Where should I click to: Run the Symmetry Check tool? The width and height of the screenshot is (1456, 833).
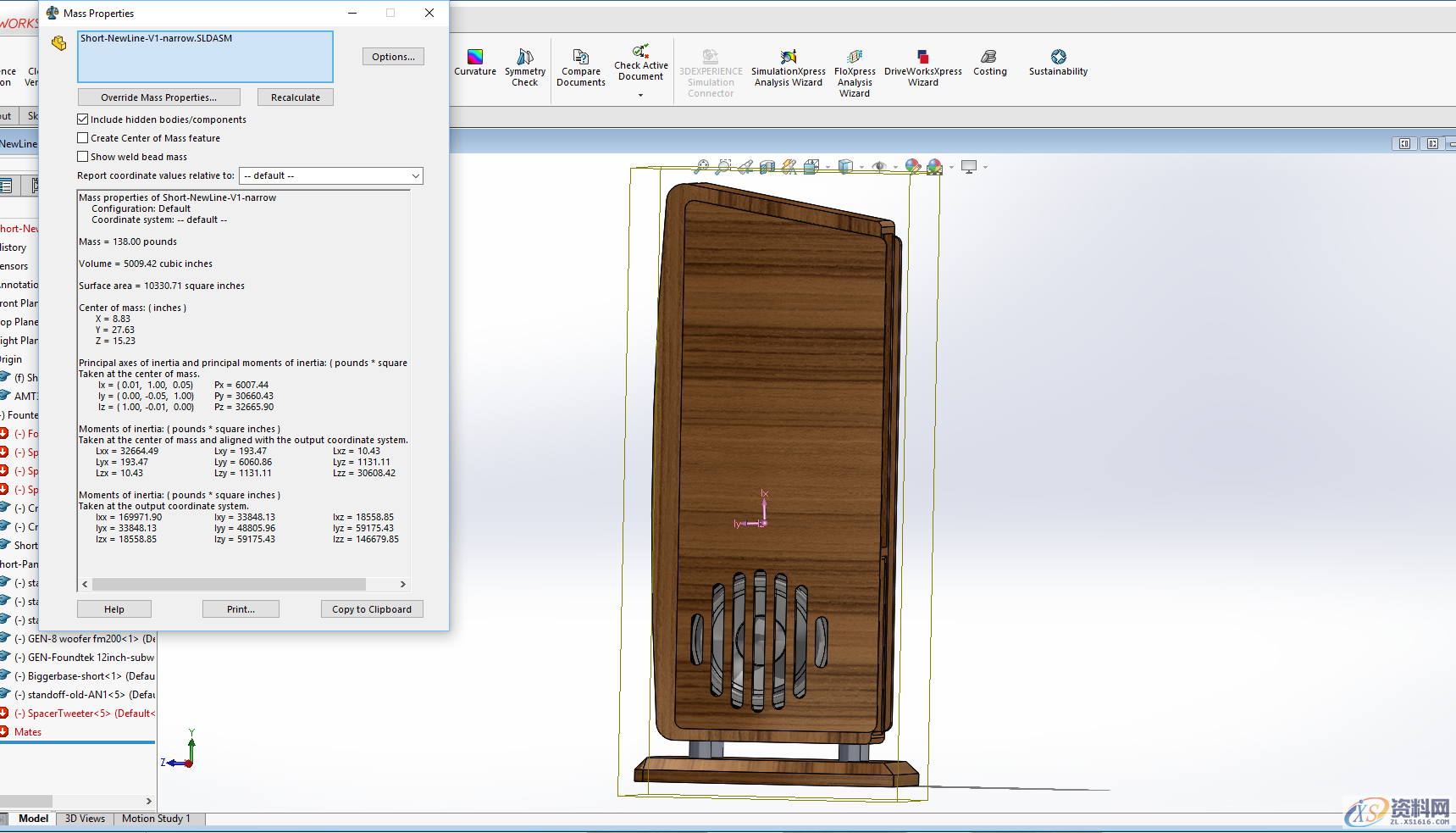pyautogui.click(x=525, y=65)
